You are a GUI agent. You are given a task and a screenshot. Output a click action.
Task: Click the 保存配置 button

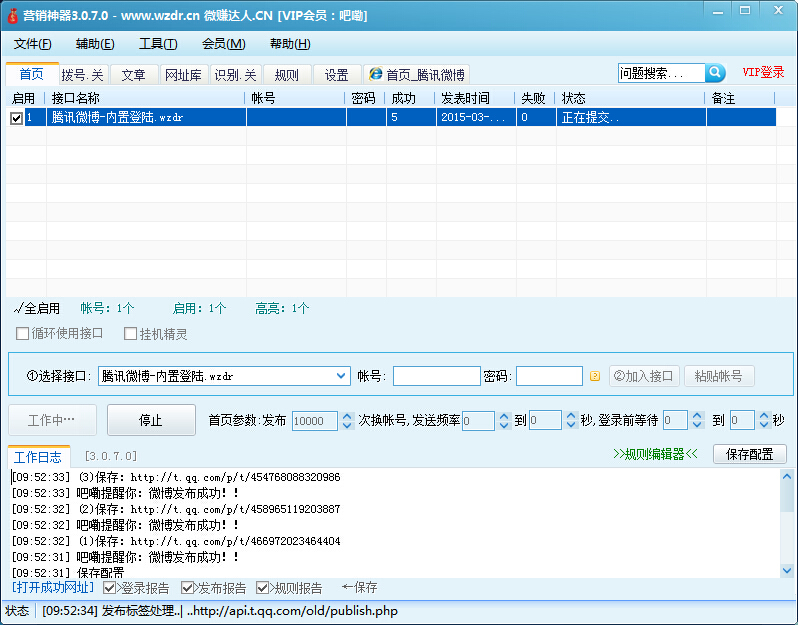[x=749, y=454]
